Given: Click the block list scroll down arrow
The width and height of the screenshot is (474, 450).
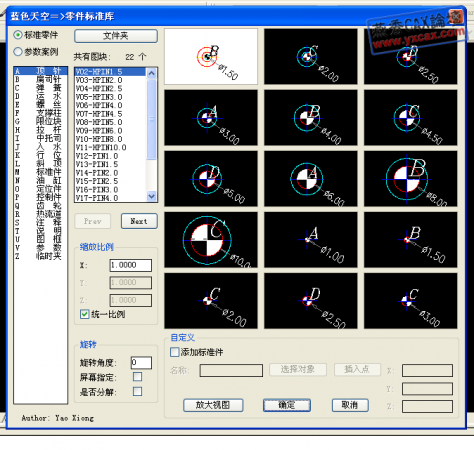Looking at the screenshot, I should [x=151, y=197].
